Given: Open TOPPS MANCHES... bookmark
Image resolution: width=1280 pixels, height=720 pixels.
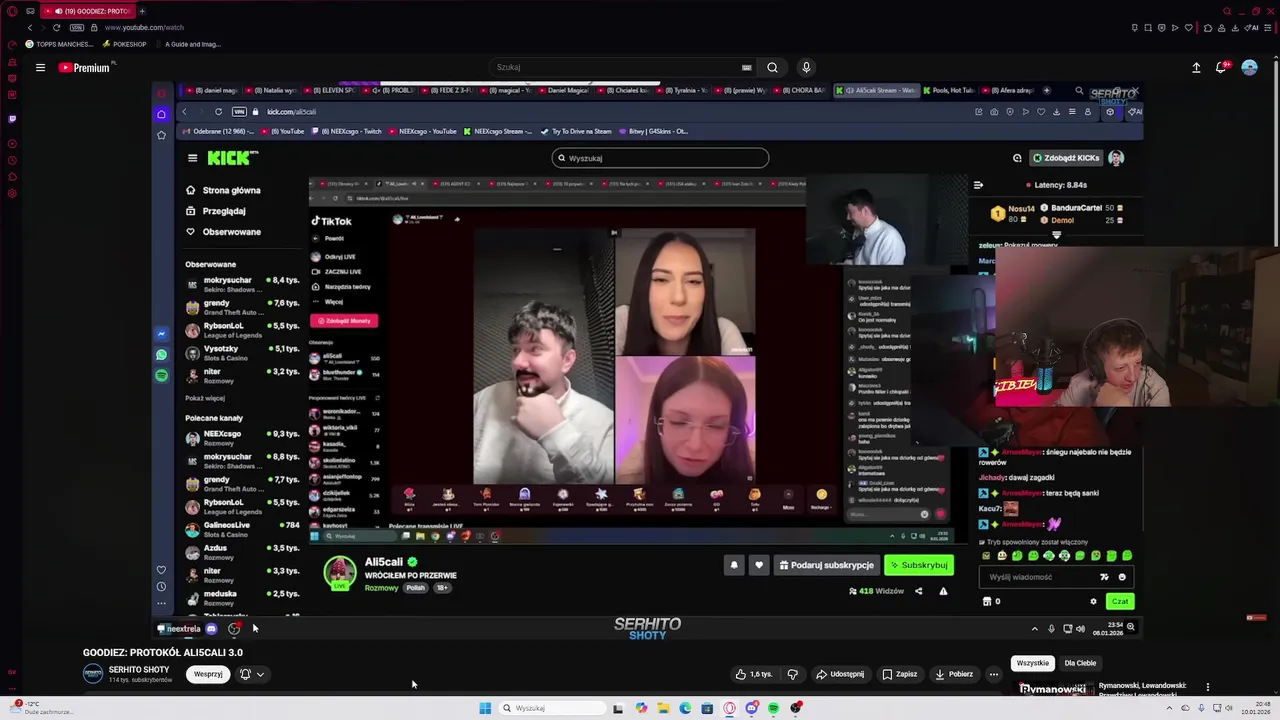Looking at the screenshot, I should 60,44.
